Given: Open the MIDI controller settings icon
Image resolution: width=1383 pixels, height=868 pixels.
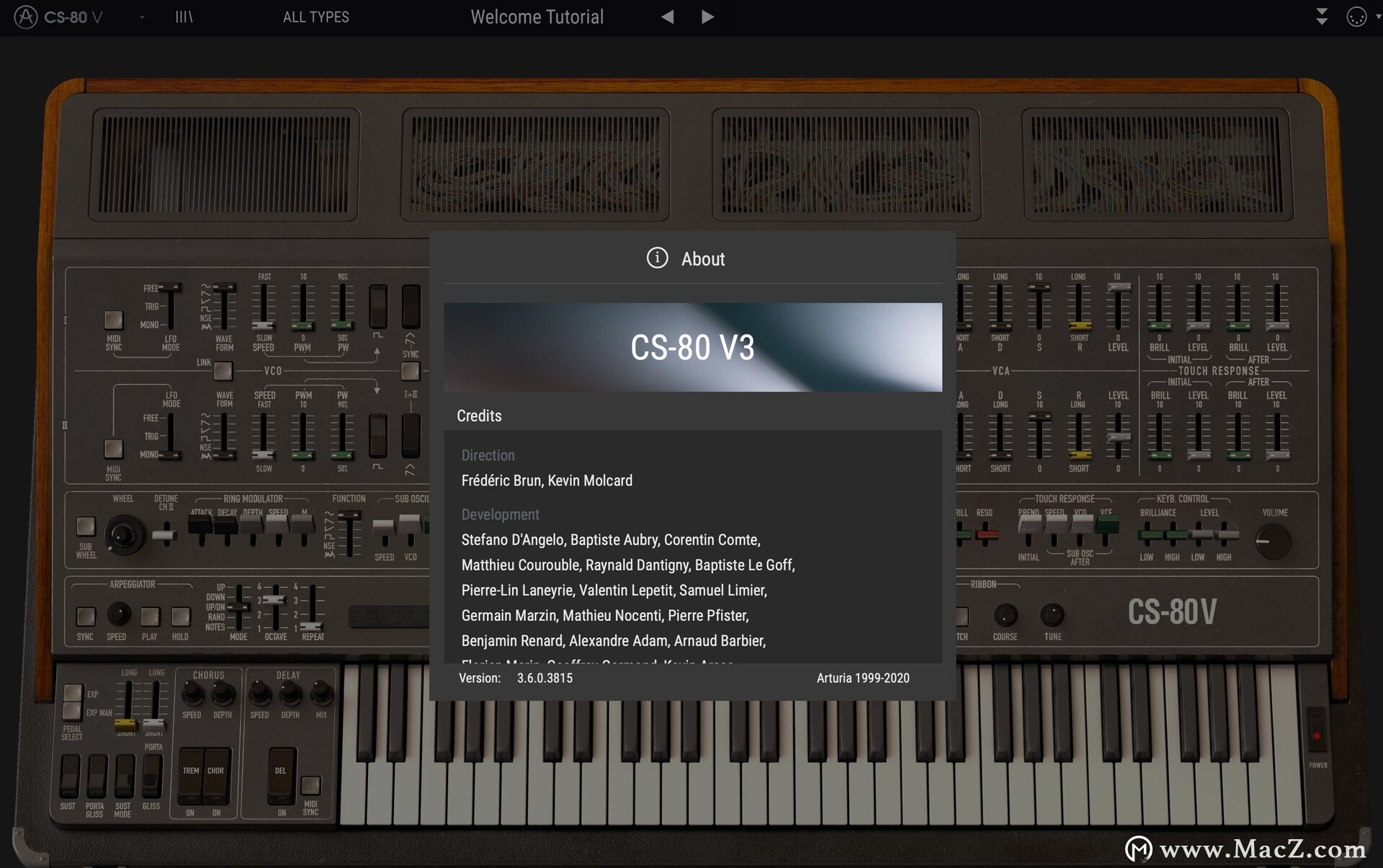Looking at the screenshot, I should (1356, 17).
